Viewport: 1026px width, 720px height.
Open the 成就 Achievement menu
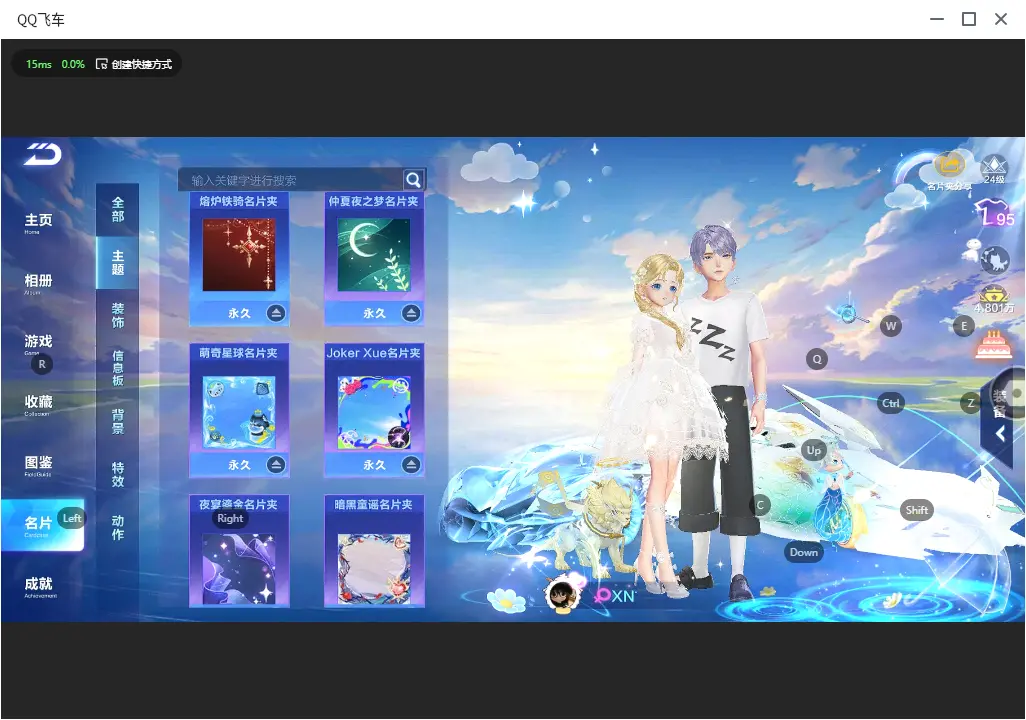(x=39, y=586)
